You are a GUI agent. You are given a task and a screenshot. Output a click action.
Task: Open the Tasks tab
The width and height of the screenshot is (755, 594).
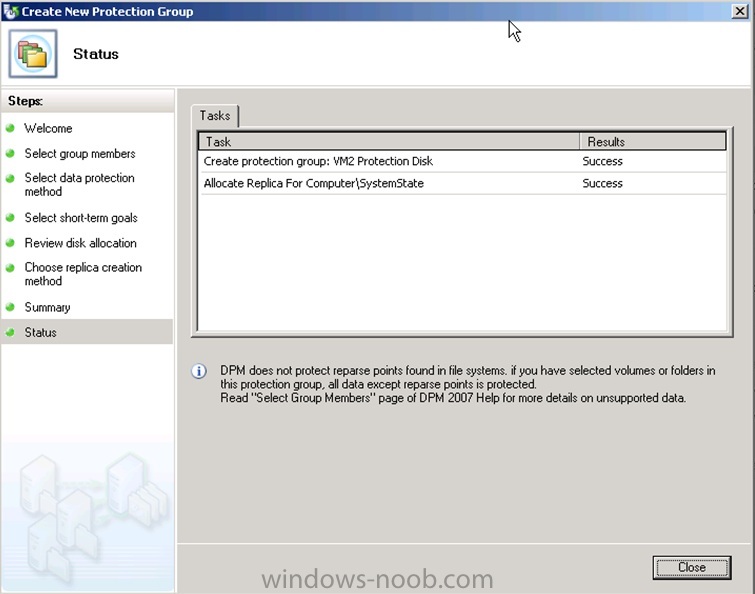[x=215, y=116]
